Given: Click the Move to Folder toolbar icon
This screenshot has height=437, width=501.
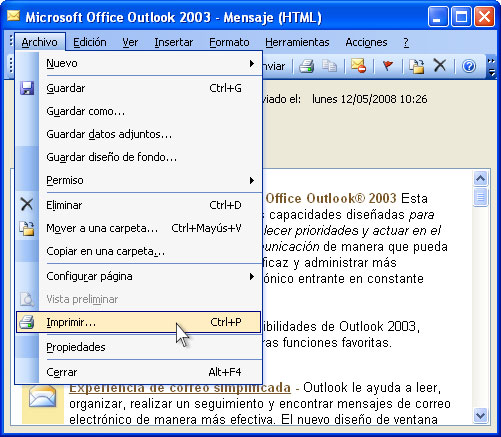Looking at the screenshot, I should (416, 66).
